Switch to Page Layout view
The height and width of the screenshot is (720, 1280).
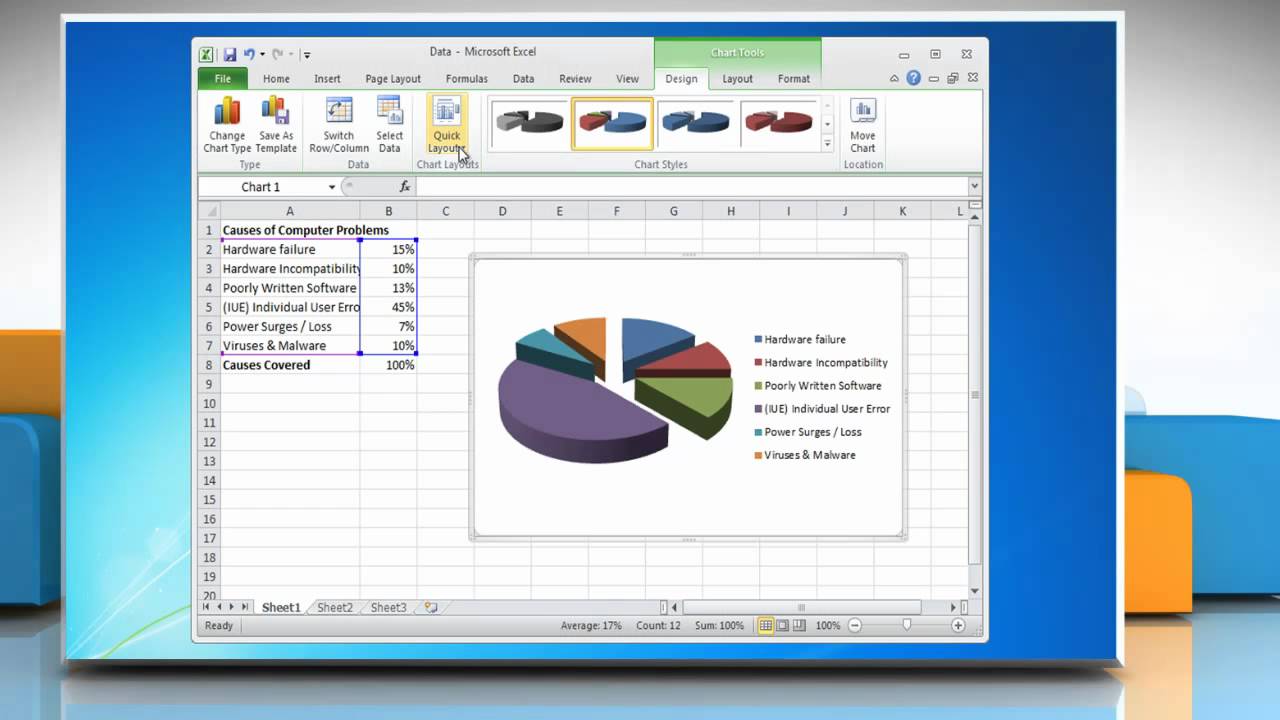[783, 626]
